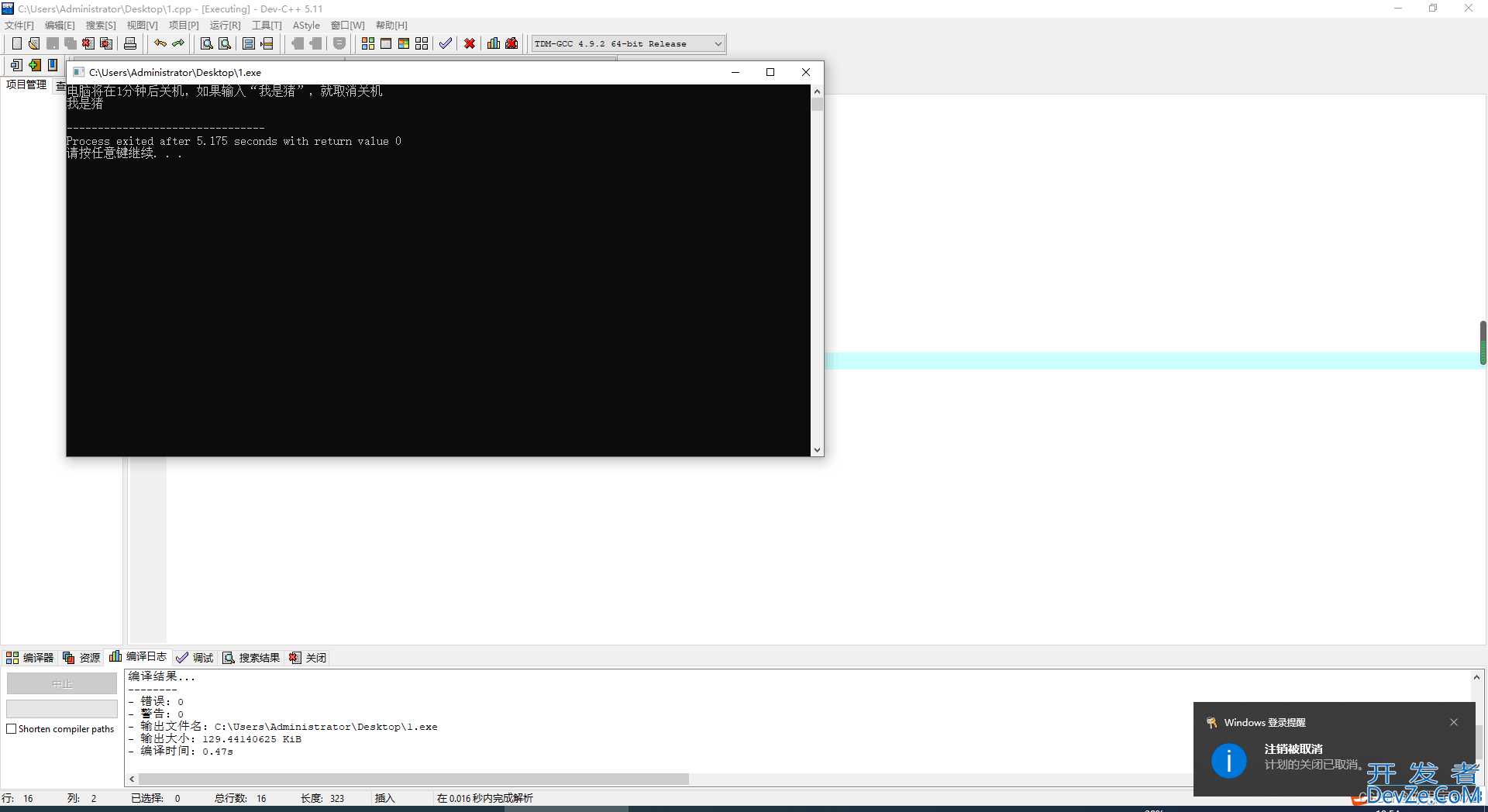Click the 输出文件名 line in compile log

[283, 727]
